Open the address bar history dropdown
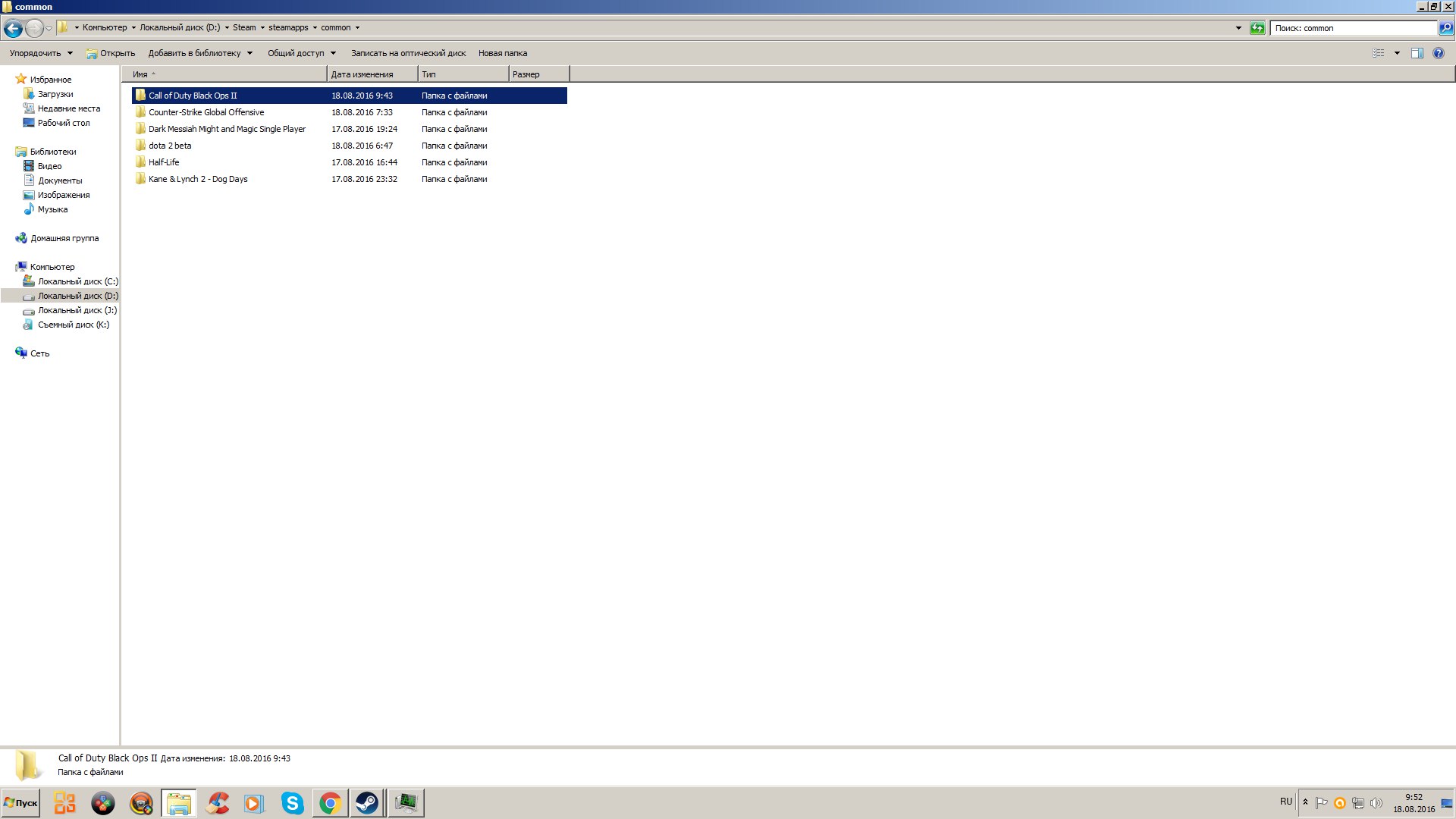 [x=1238, y=28]
